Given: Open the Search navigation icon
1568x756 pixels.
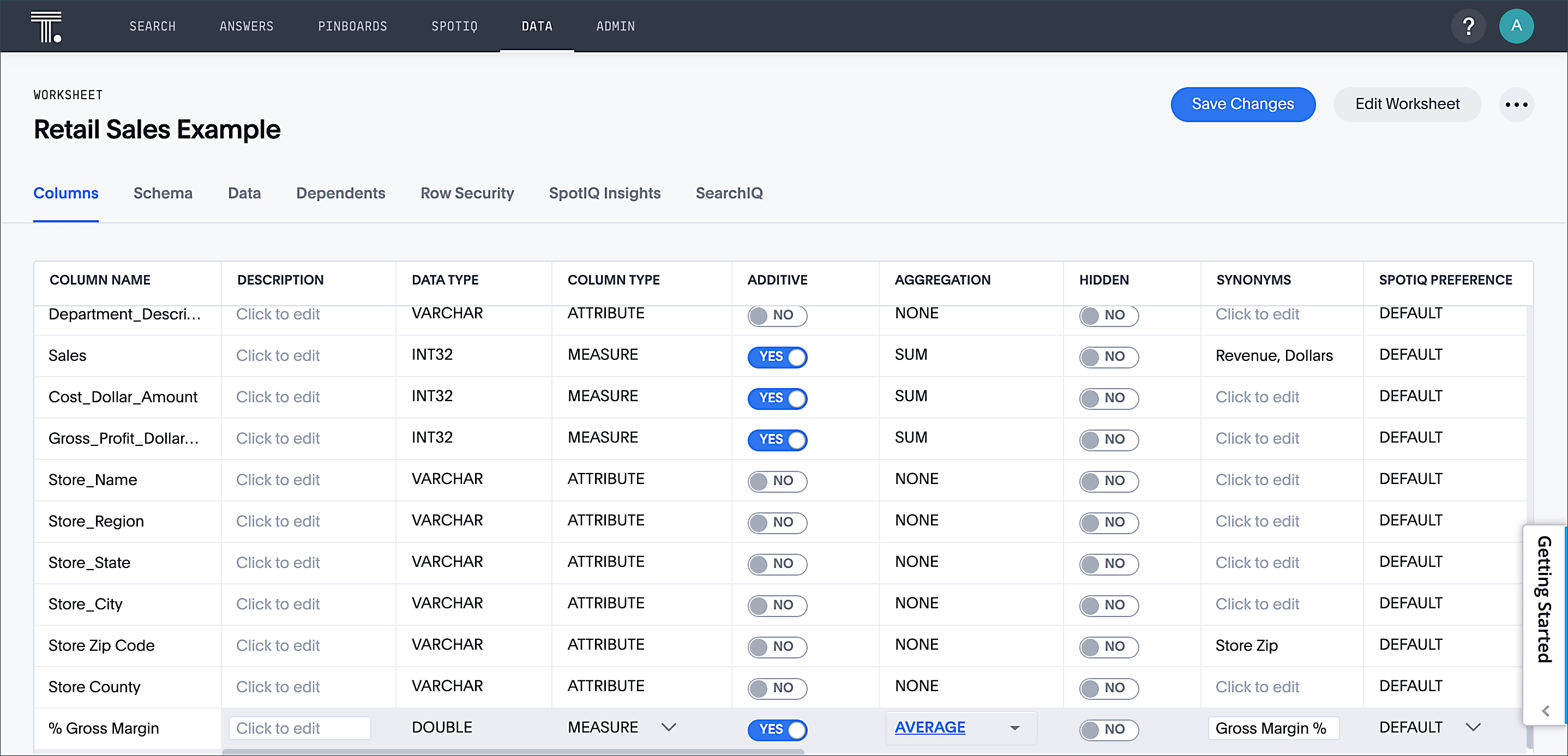Looking at the screenshot, I should [152, 27].
